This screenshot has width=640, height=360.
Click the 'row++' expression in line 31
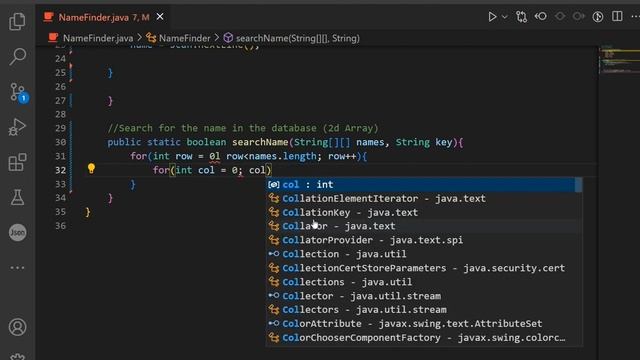click(342, 156)
